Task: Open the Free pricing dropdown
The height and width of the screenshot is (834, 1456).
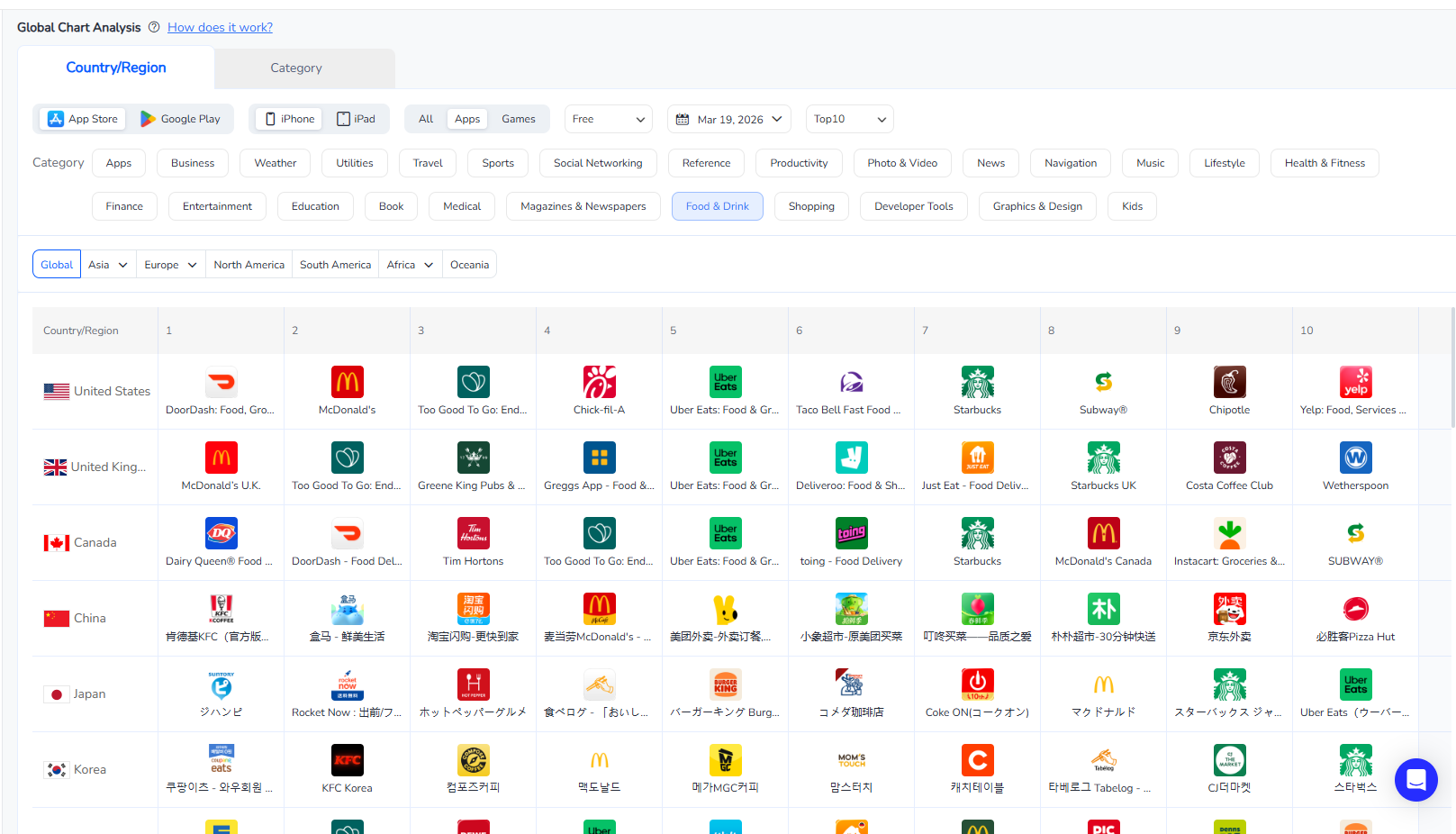Action: (x=608, y=118)
